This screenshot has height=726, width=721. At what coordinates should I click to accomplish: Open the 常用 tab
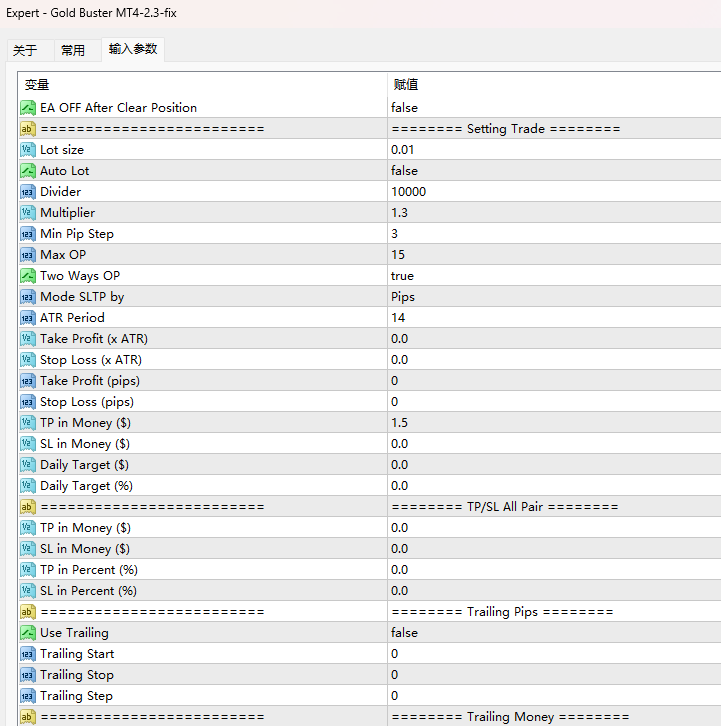click(77, 50)
